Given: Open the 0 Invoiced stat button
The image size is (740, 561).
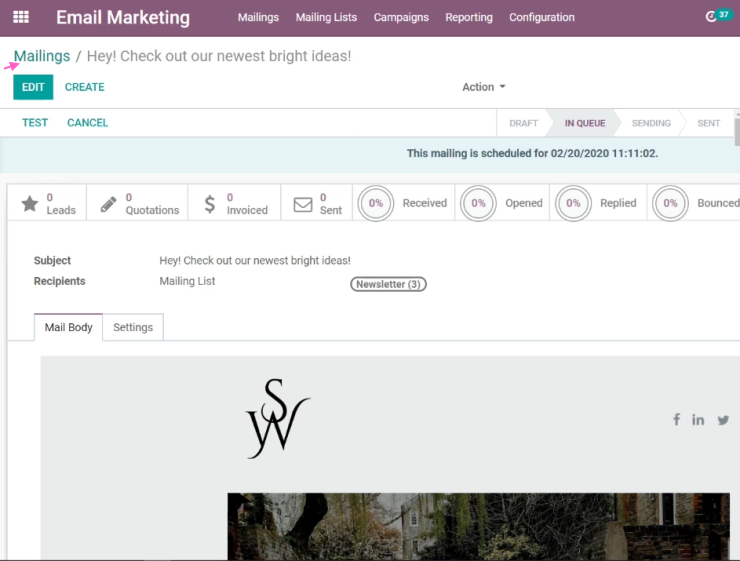Looking at the screenshot, I should [235, 203].
